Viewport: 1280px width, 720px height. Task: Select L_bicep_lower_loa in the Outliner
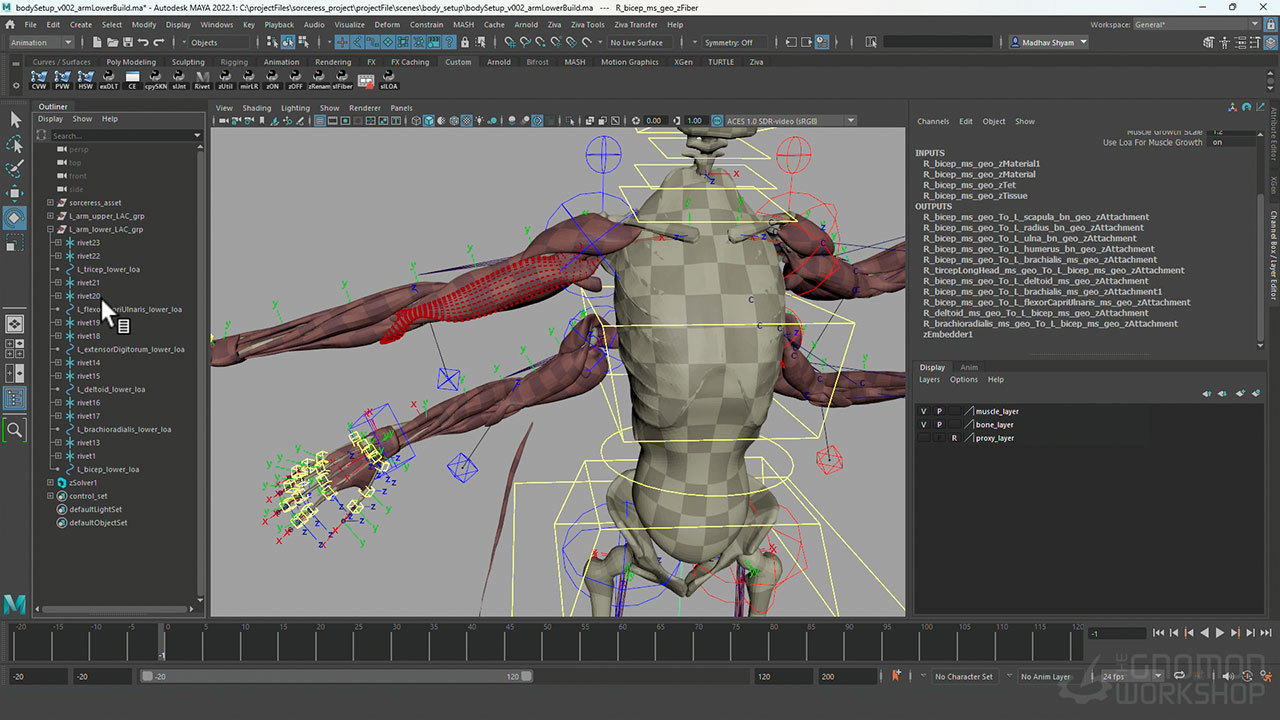(108, 469)
